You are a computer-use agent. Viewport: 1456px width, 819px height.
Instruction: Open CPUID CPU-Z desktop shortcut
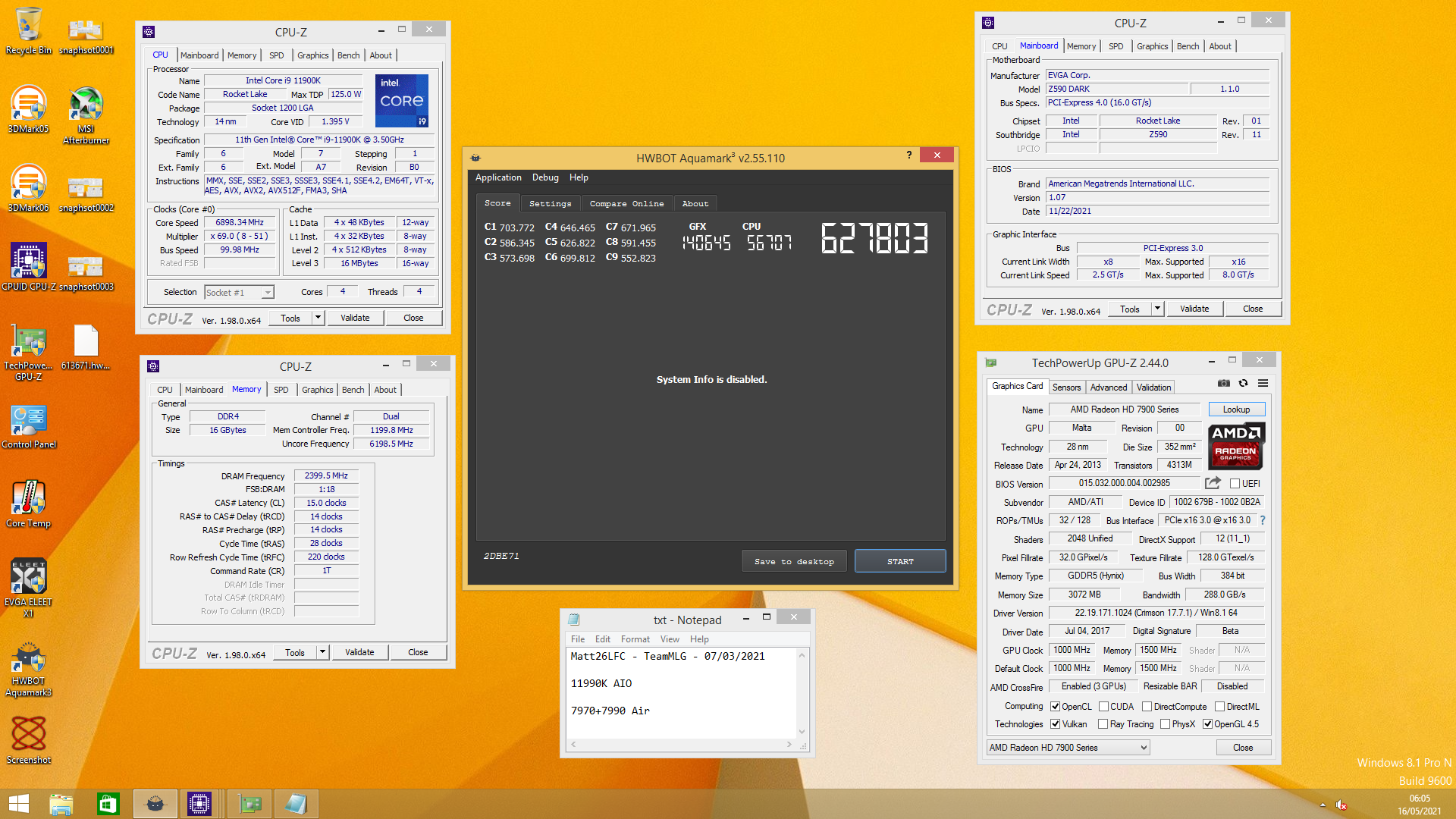click(x=29, y=268)
